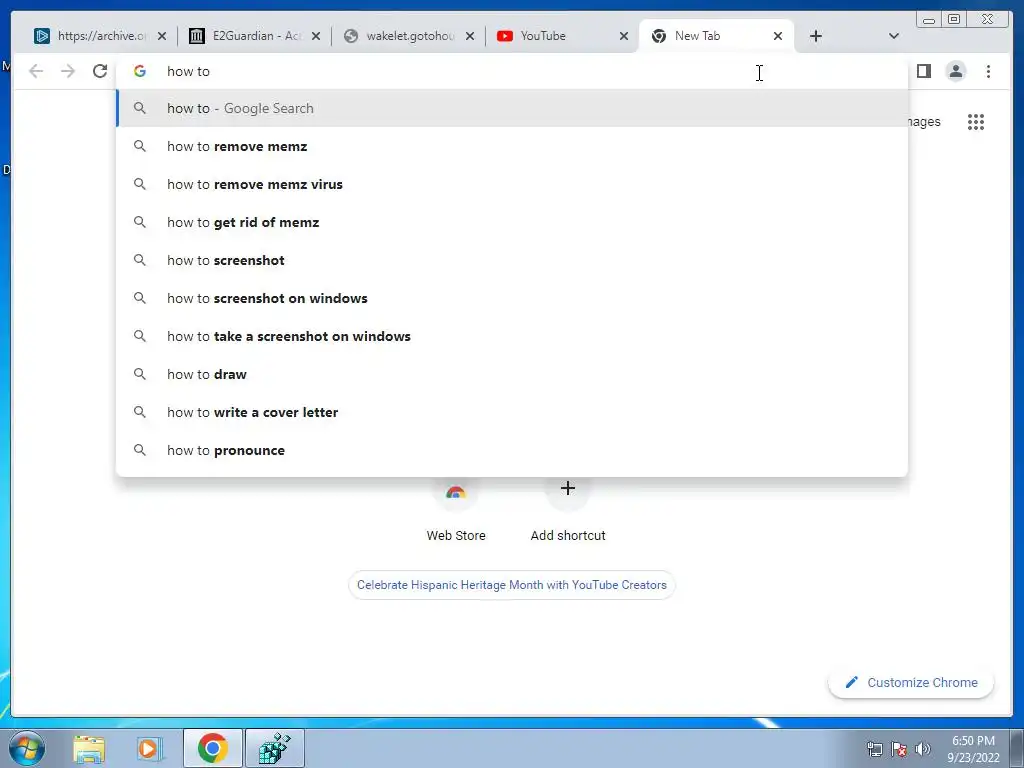This screenshot has width=1024, height=768.
Task: Choose suggestion 'how to draw'
Action: pos(512,374)
